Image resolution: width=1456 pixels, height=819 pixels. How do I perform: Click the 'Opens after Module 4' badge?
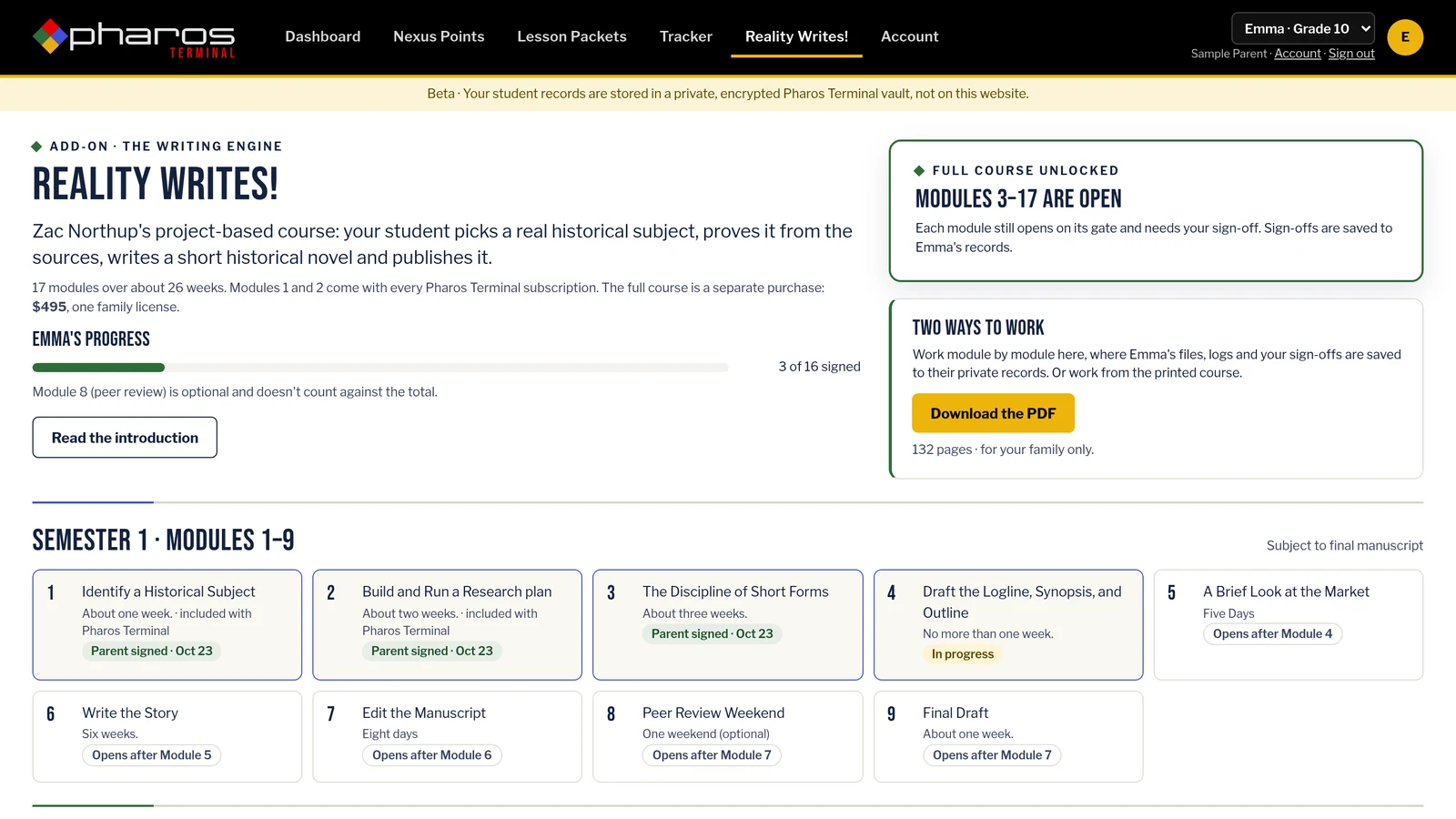(1272, 634)
